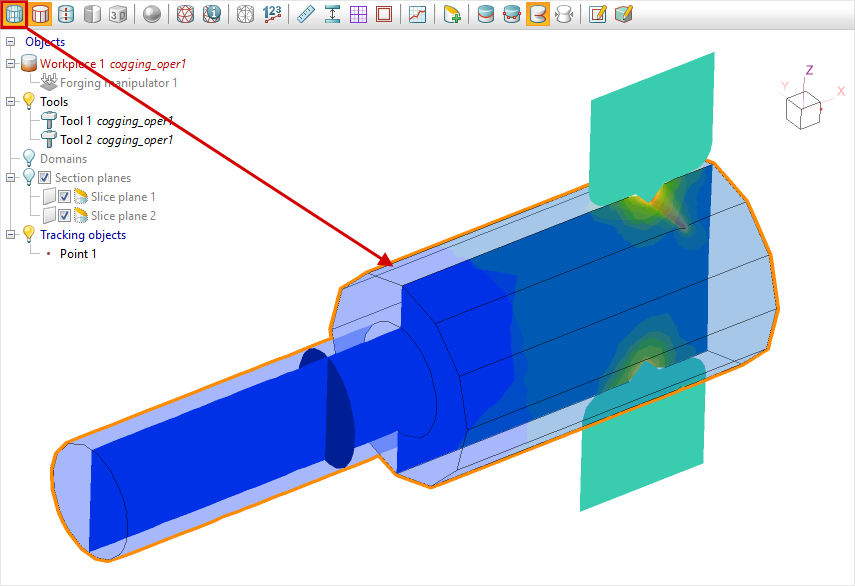Collapse the Tracking objects node
The height and width of the screenshot is (586, 855).
[11, 235]
